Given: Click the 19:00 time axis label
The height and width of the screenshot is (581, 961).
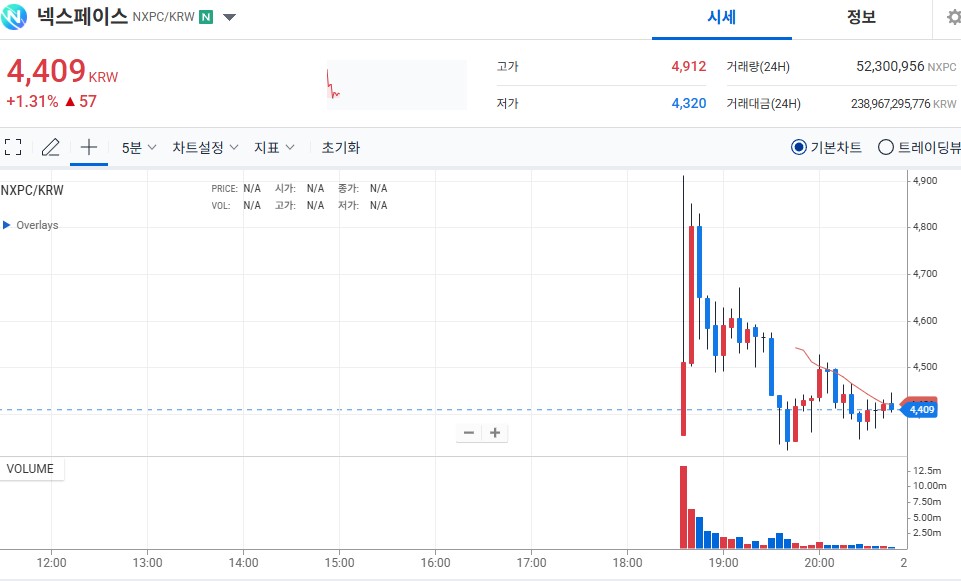Looking at the screenshot, I should click(x=723, y=563).
